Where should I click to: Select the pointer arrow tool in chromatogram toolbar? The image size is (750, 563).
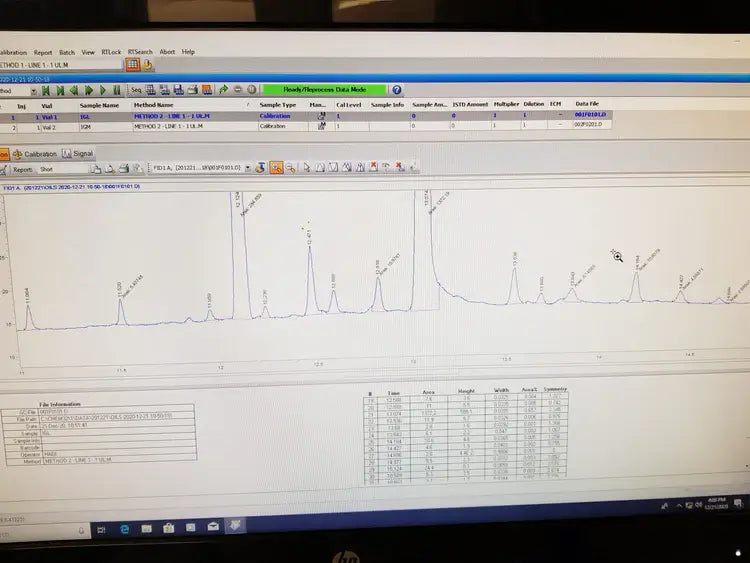tap(306, 168)
